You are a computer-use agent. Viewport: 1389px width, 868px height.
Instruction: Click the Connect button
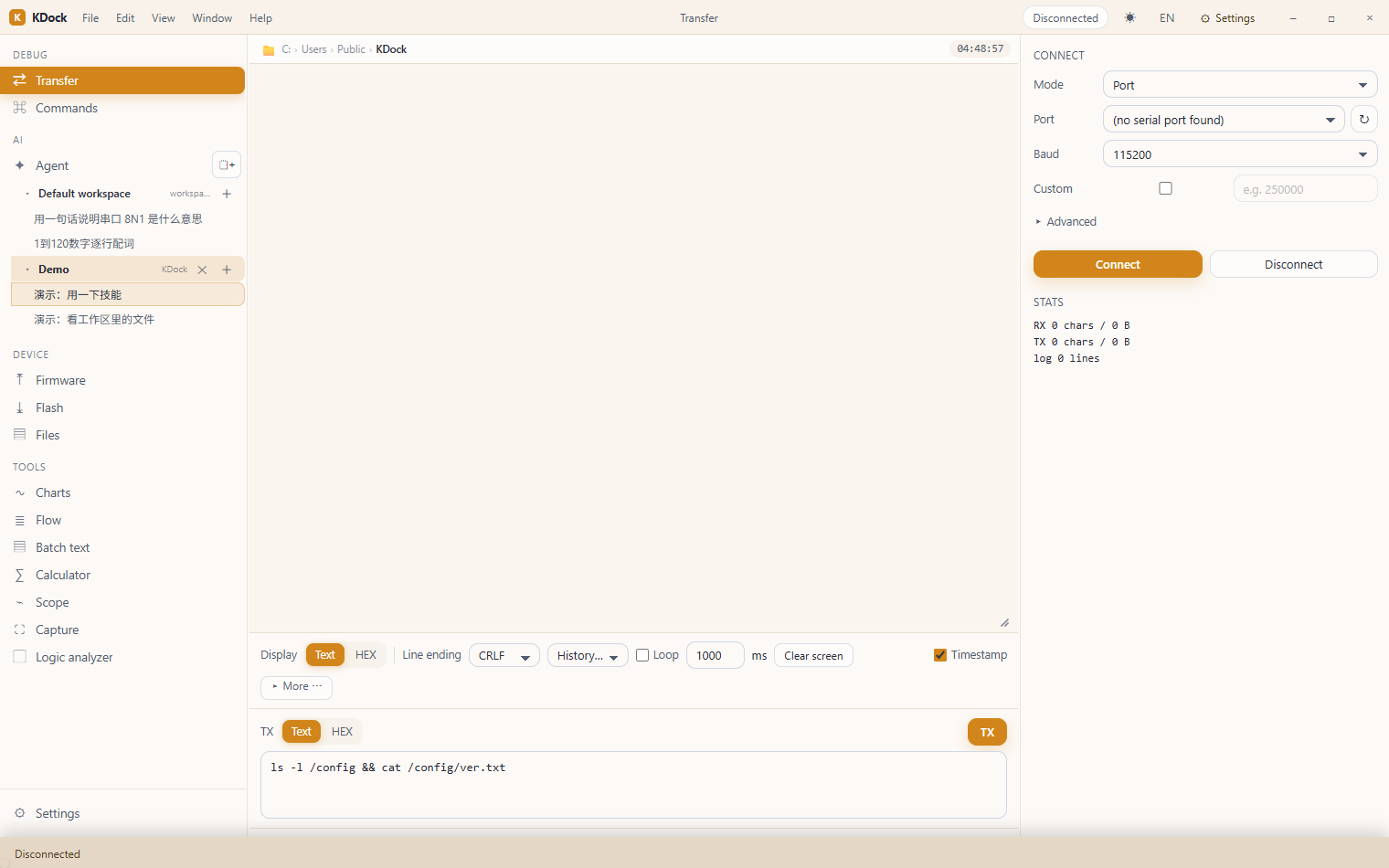click(x=1118, y=264)
